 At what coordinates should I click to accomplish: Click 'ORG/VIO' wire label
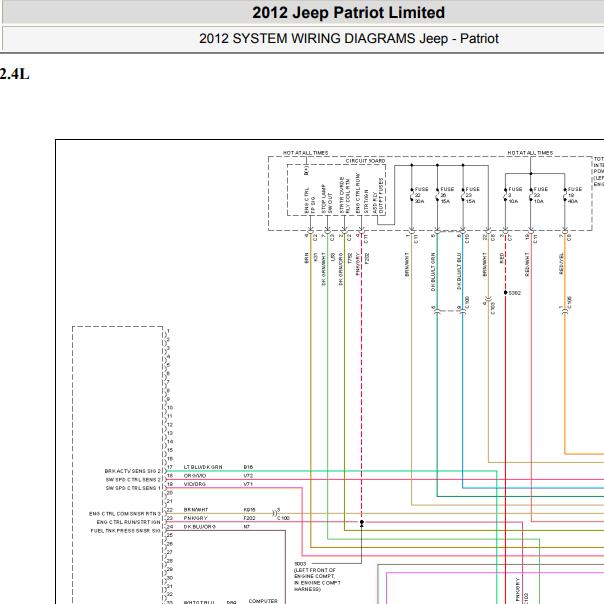(195, 476)
